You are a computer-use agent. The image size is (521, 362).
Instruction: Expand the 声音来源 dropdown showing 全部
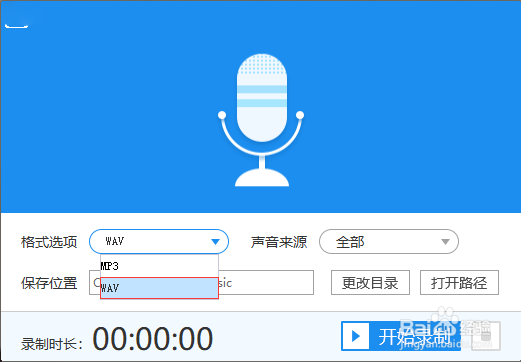point(389,241)
